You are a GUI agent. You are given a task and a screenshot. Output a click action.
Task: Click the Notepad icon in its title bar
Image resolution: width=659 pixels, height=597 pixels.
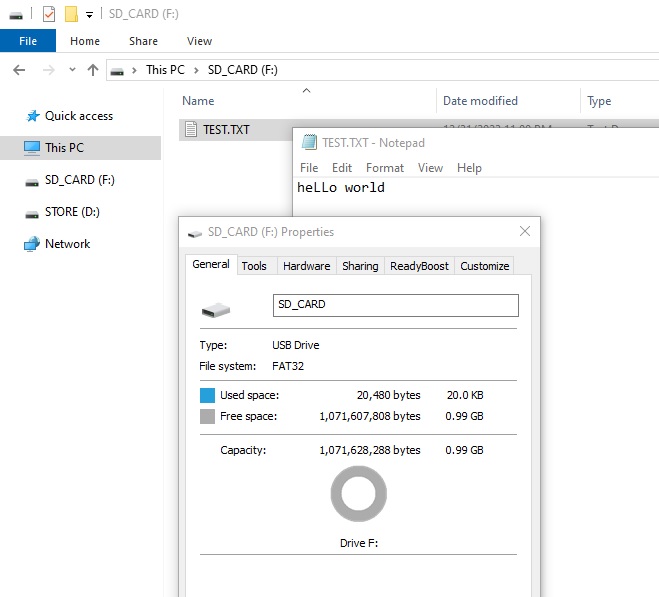pos(309,142)
